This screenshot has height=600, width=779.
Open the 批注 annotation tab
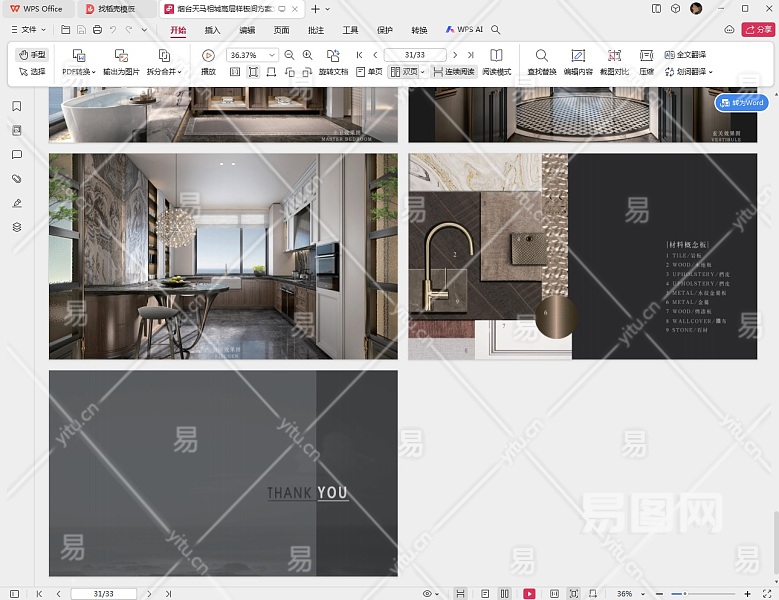pyautogui.click(x=316, y=31)
